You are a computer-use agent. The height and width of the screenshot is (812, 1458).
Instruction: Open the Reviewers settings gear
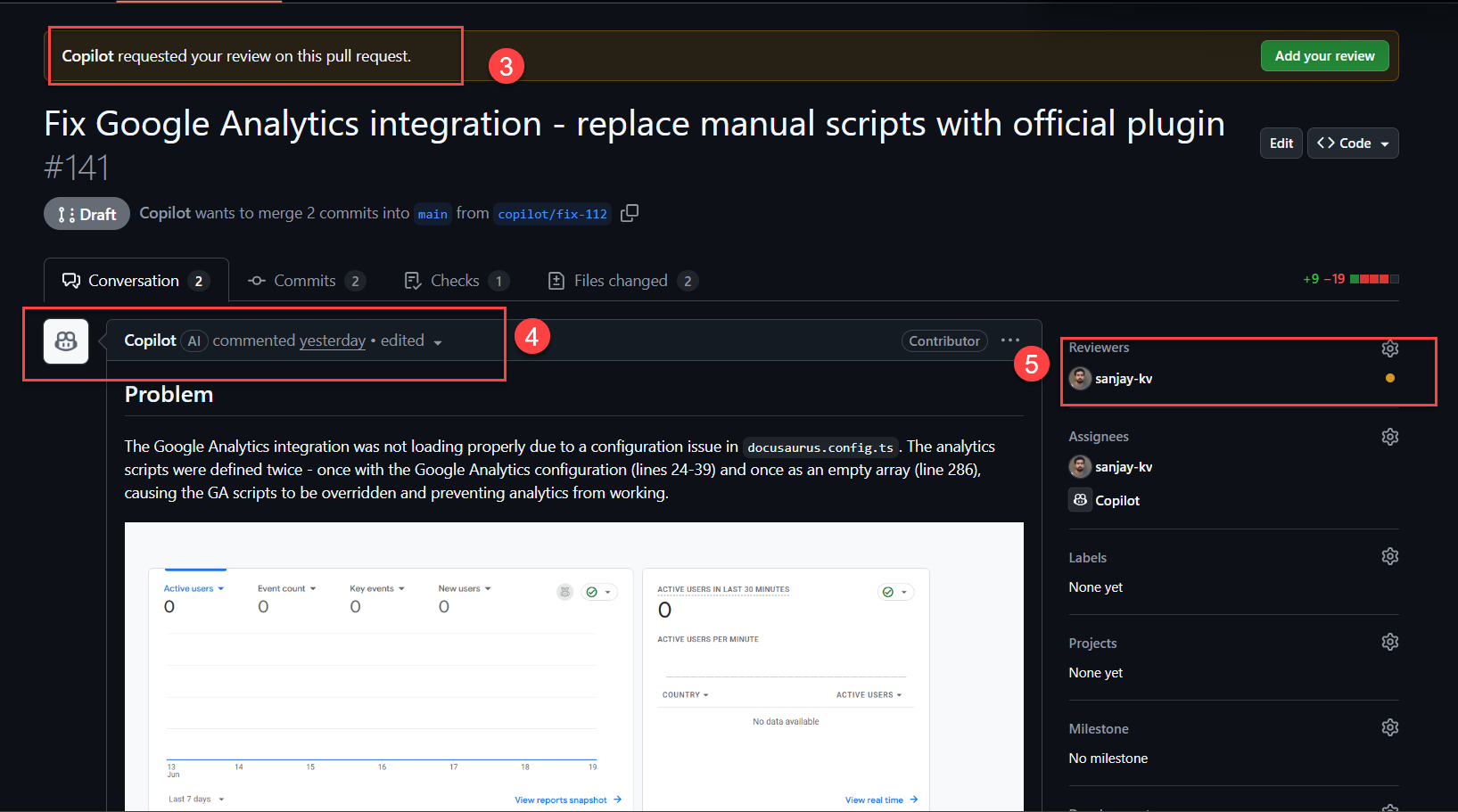click(1389, 349)
